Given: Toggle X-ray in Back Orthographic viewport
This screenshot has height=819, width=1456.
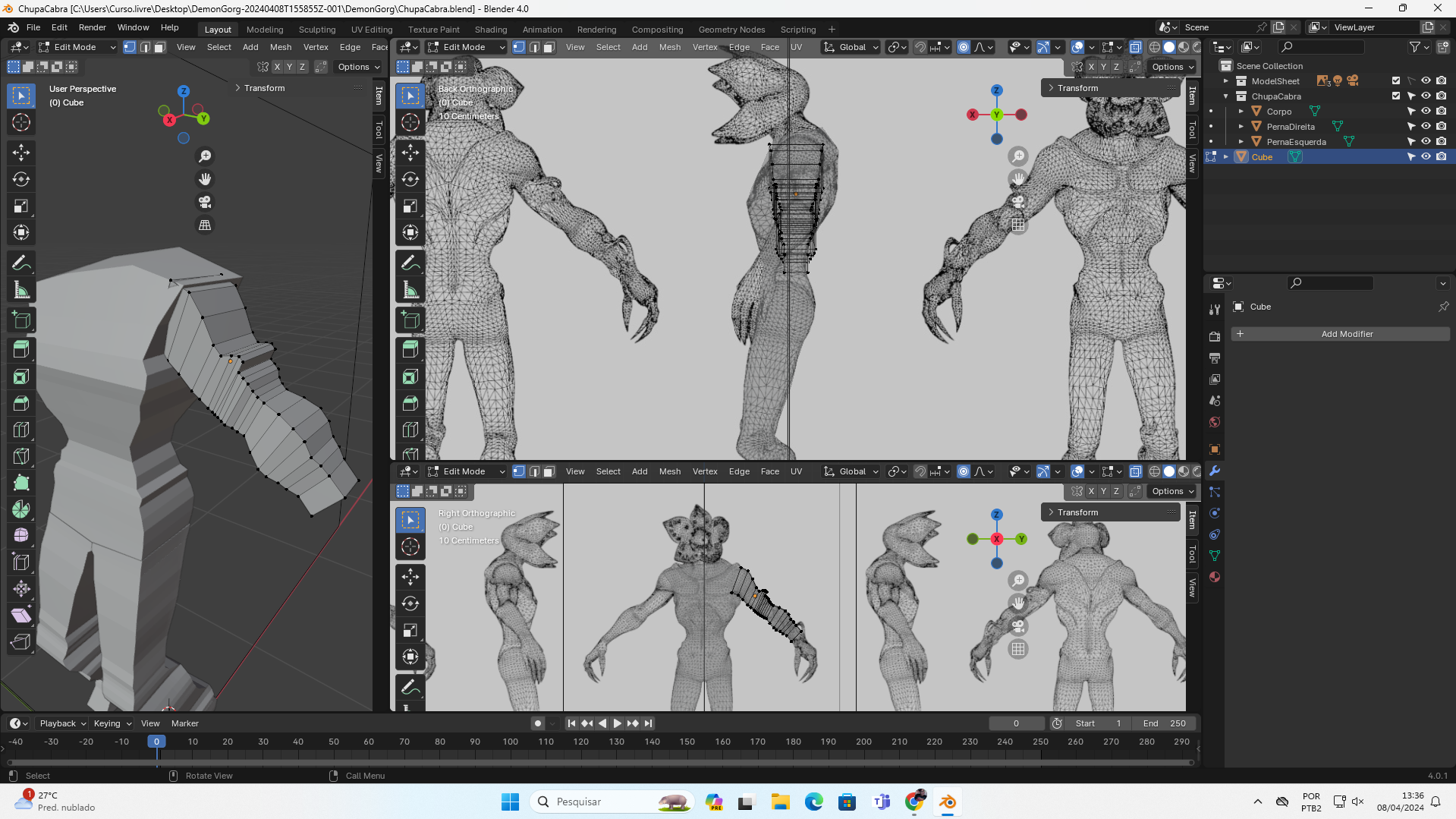Looking at the screenshot, I should tap(1135, 47).
